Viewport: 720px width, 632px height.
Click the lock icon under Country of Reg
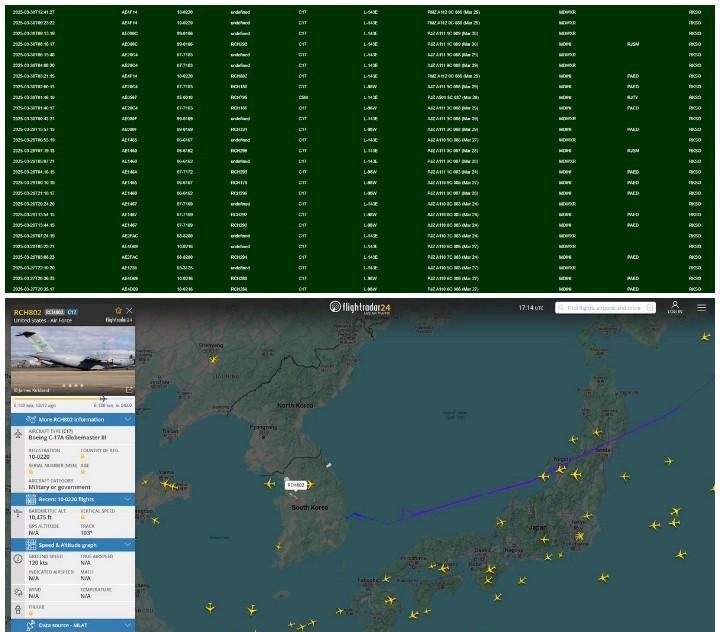coord(83,457)
